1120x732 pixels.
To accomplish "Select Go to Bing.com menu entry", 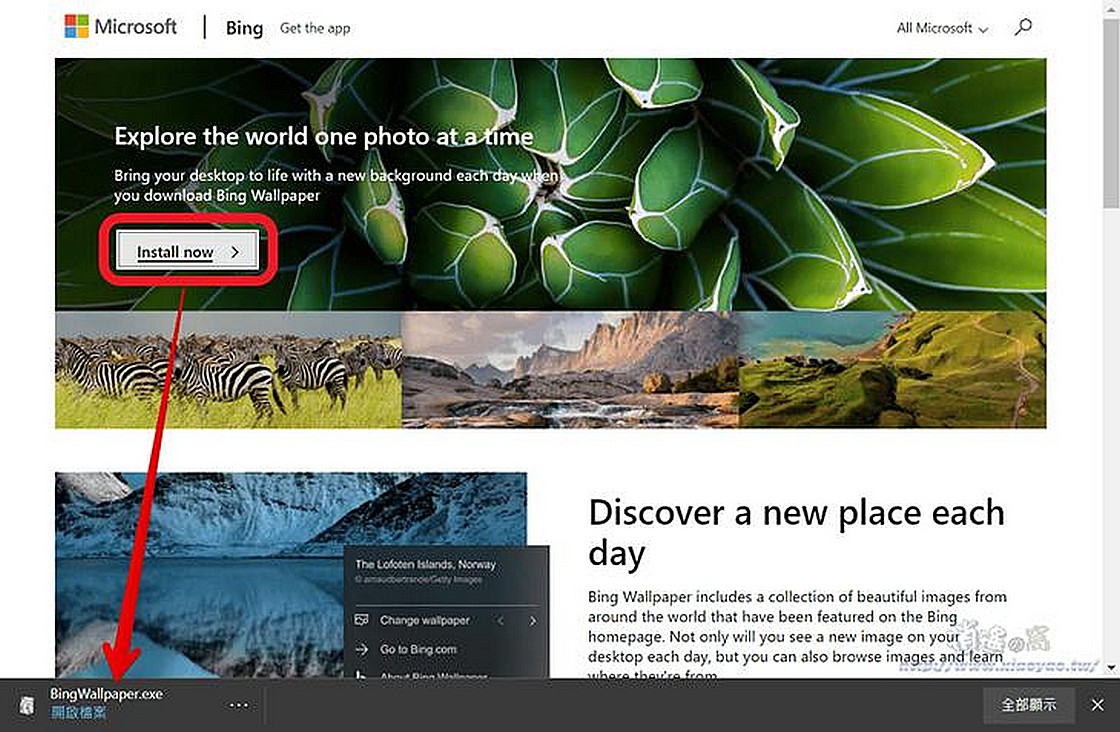I will point(418,649).
